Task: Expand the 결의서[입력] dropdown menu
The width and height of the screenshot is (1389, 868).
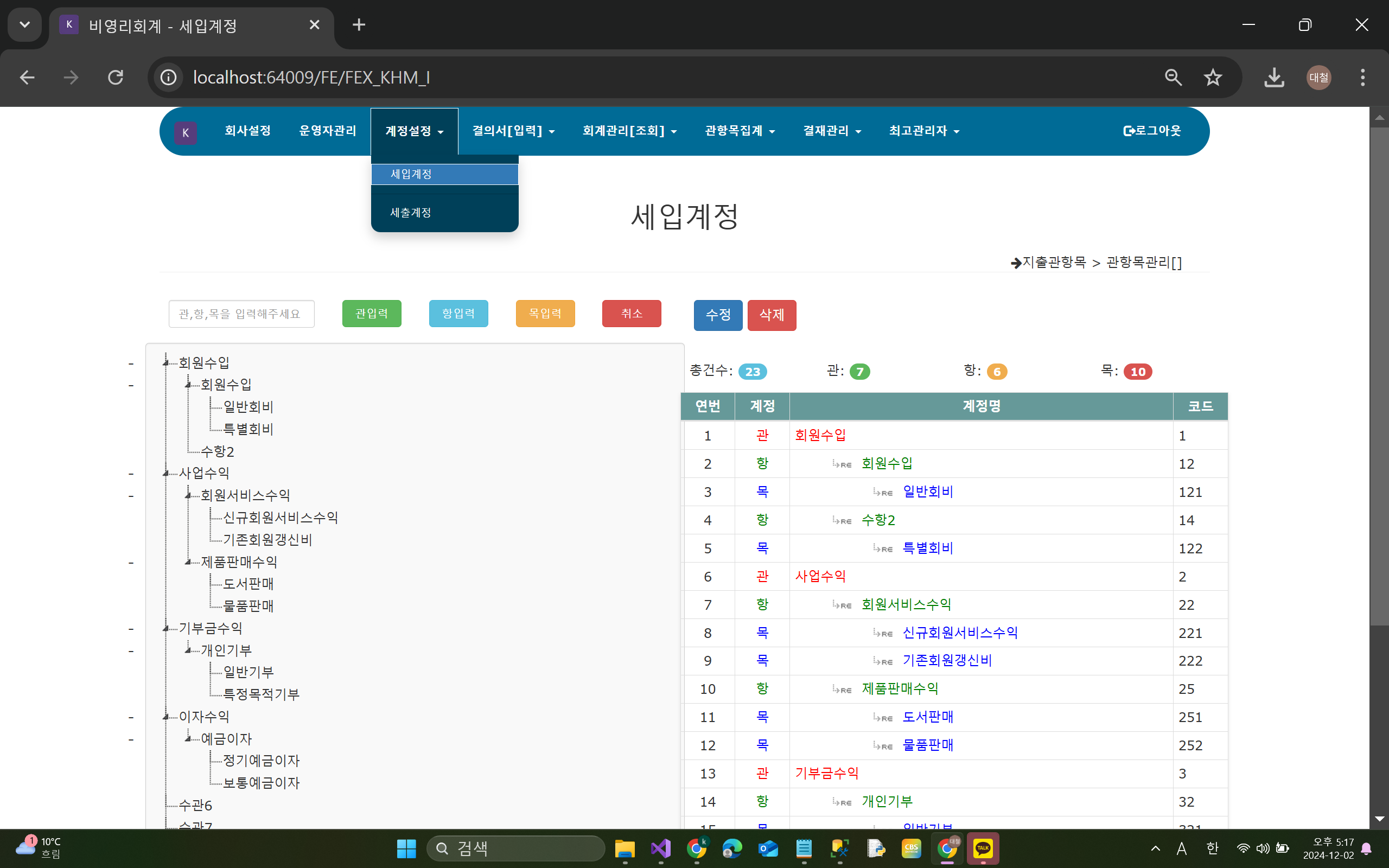Action: pyautogui.click(x=513, y=131)
